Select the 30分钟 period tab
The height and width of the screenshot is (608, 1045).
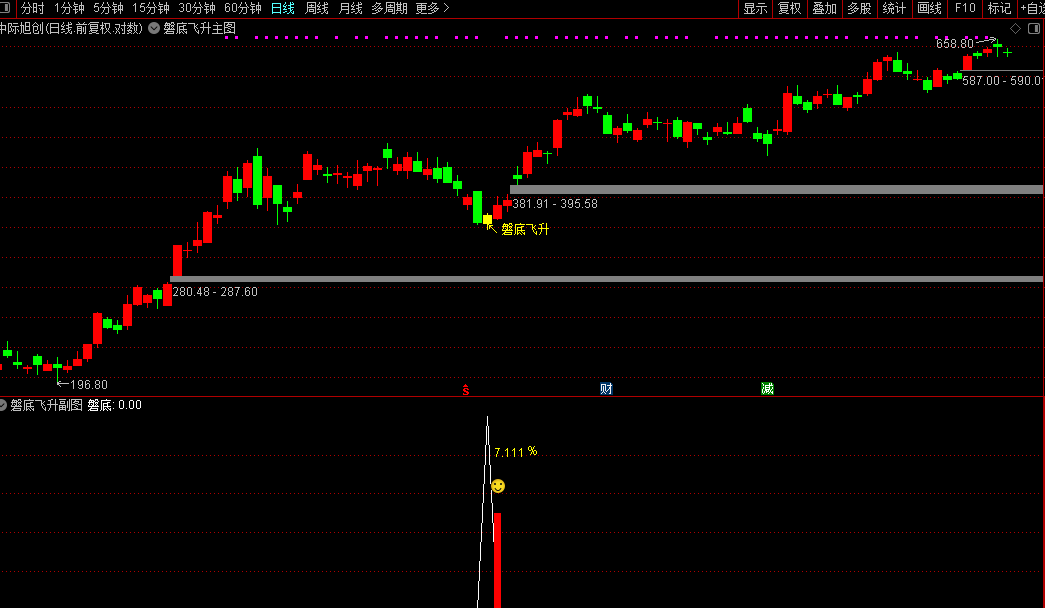click(x=197, y=8)
